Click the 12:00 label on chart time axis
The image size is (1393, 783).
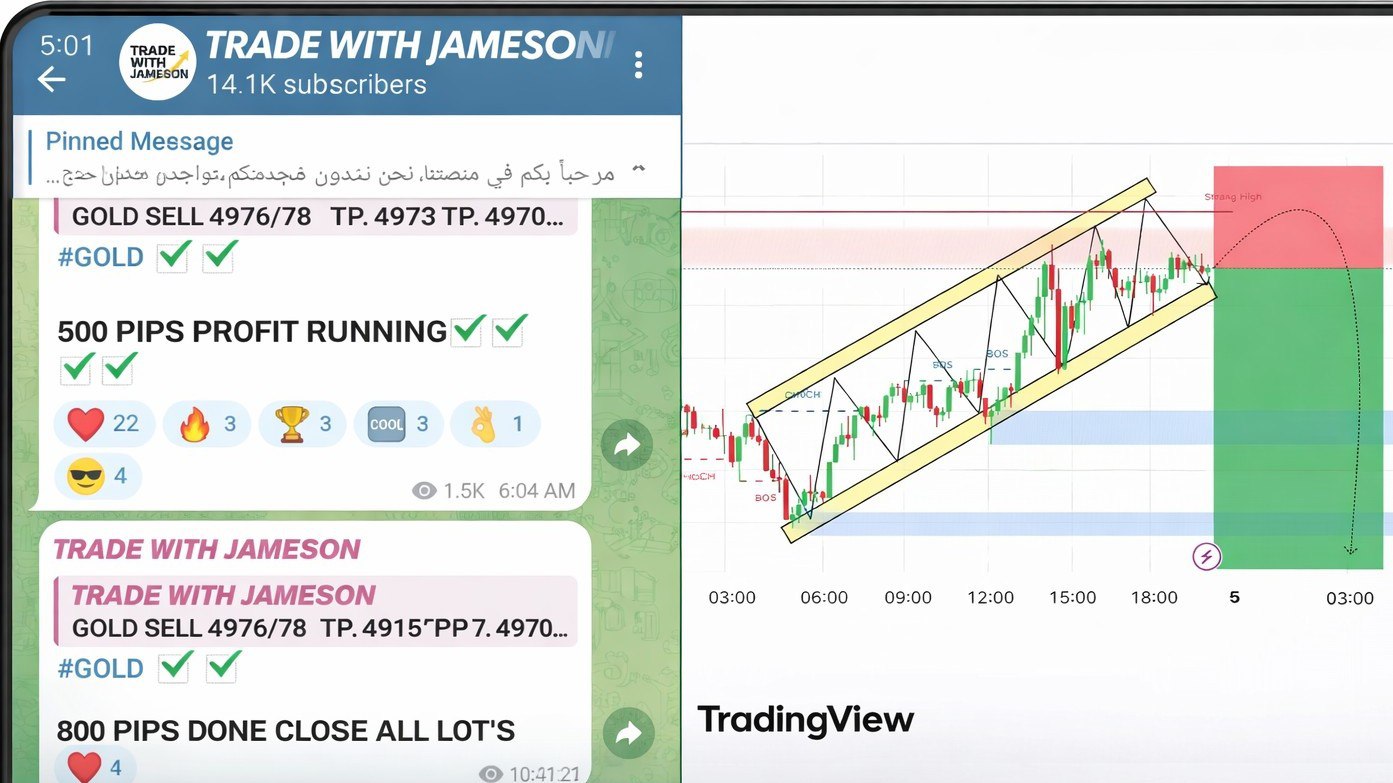(991, 597)
